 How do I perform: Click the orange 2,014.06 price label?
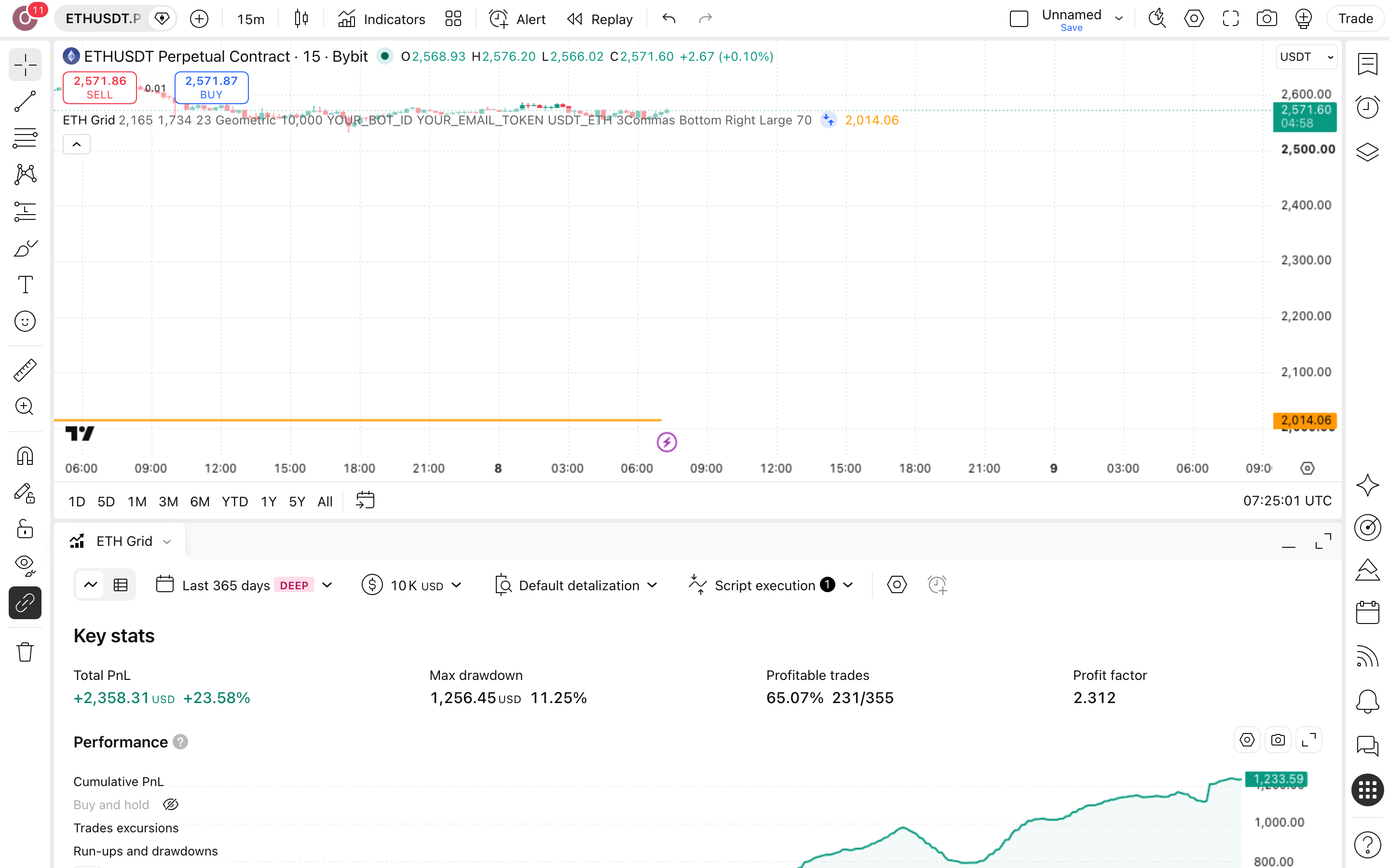(1305, 420)
